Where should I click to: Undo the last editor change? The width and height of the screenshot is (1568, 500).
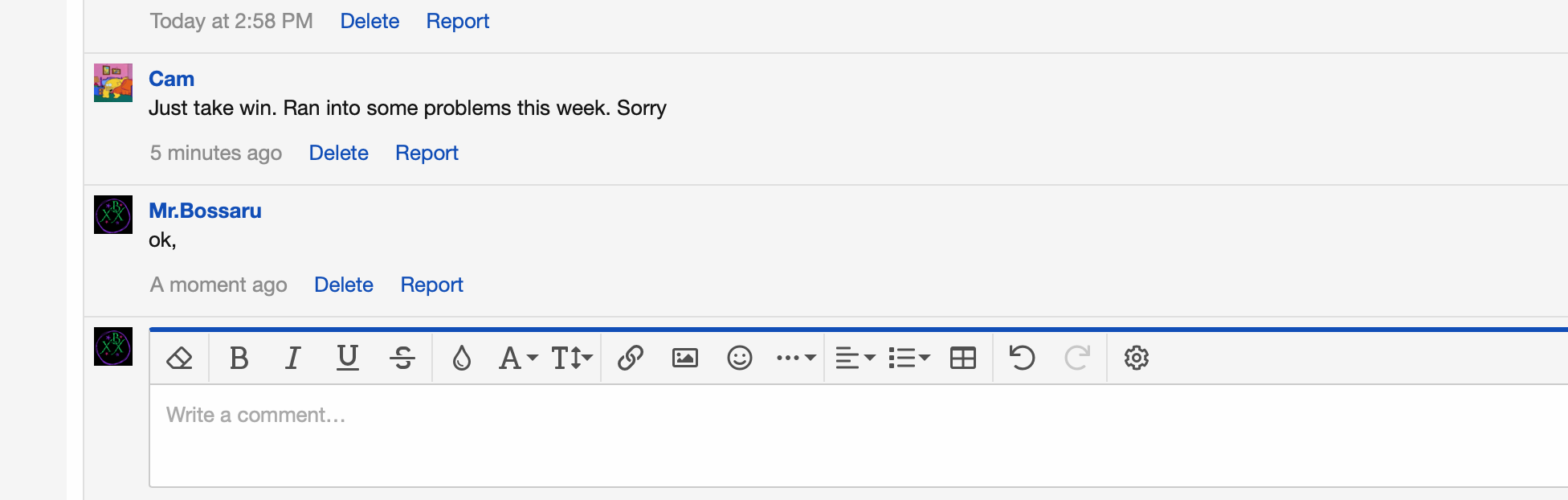1021,358
